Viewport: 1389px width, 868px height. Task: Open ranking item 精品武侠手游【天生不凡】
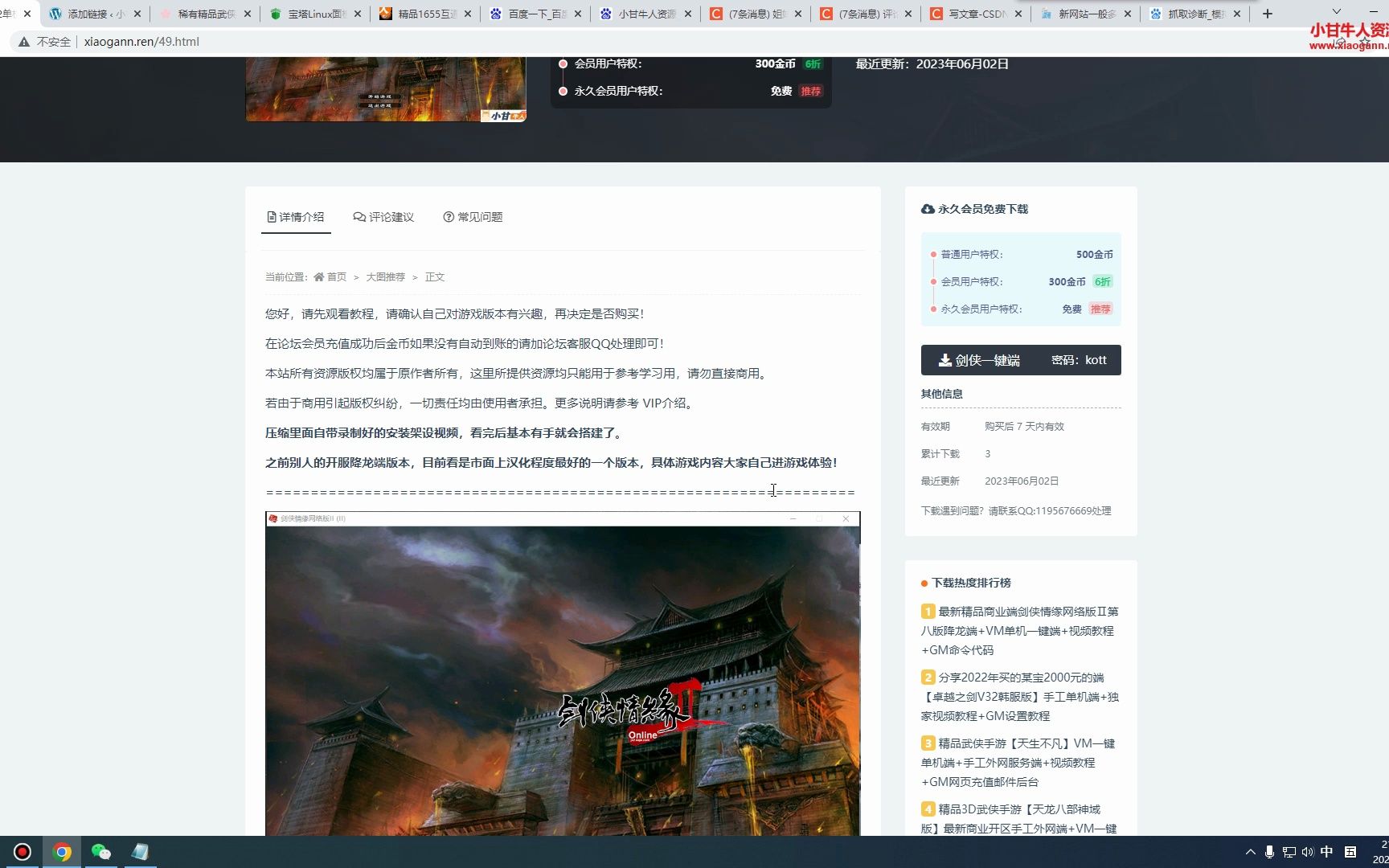(x=1019, y=763)
